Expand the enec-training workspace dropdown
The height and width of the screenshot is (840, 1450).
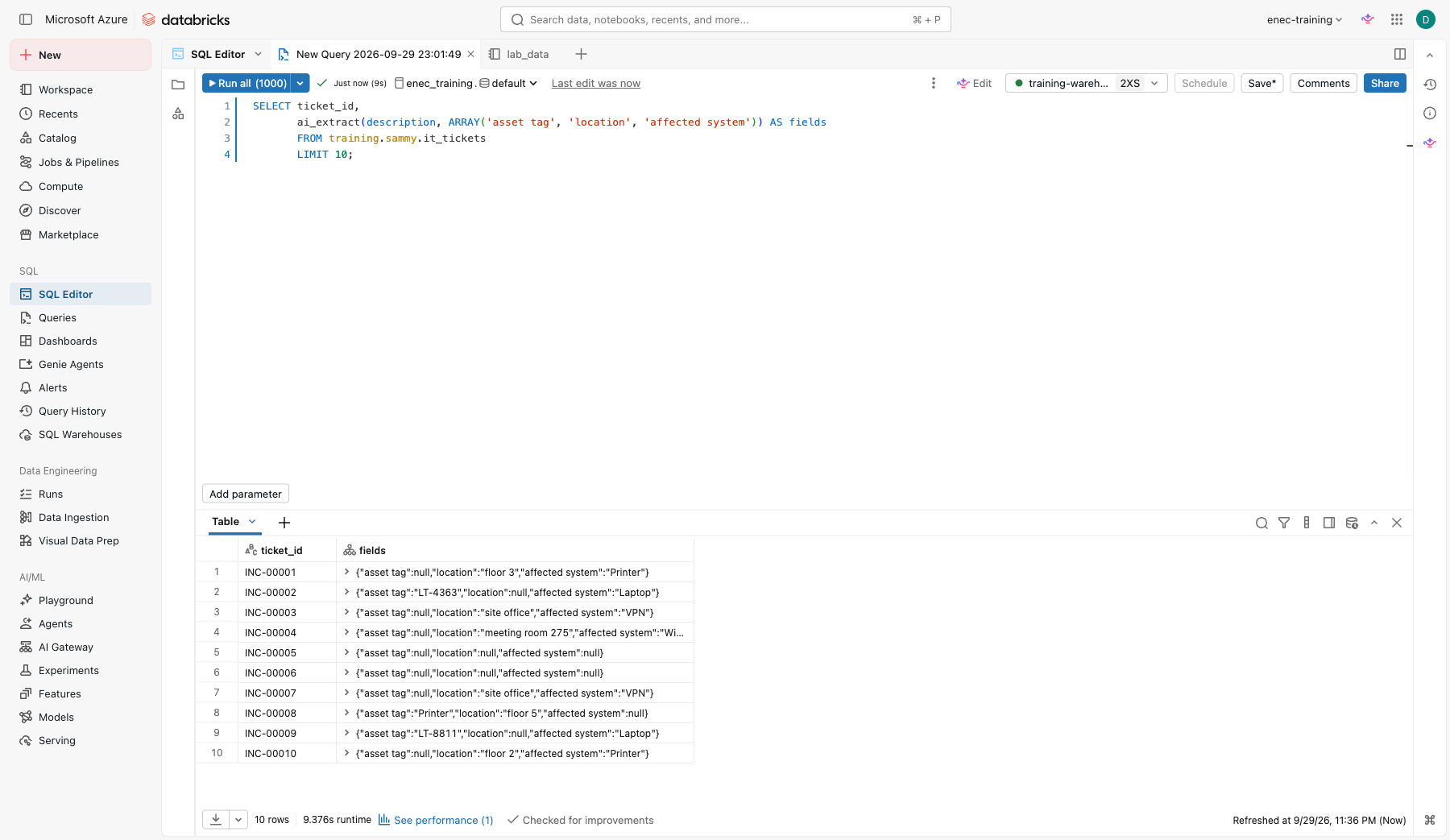(x=1304, y=19)
